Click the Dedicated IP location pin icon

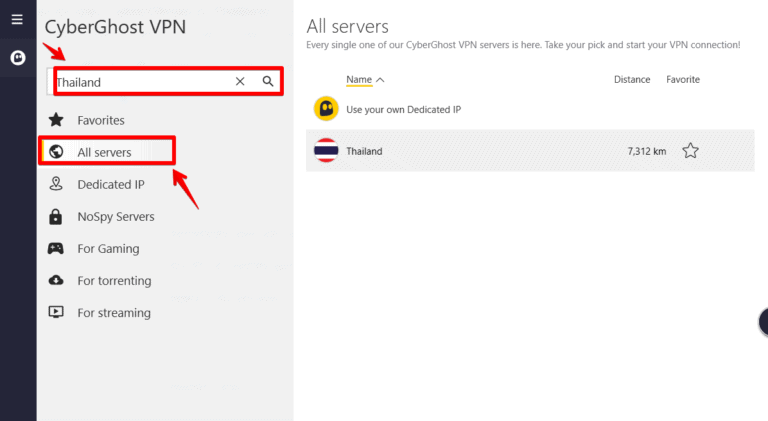pyautogui.click(x=56, y=184)
